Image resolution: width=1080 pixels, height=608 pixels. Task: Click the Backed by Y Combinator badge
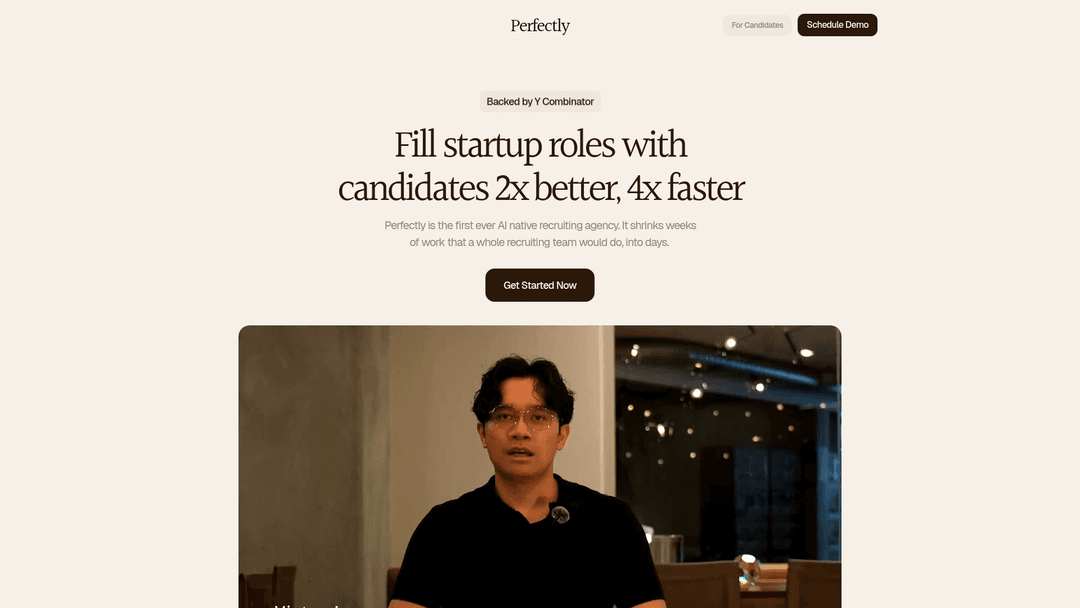point(540,102)
